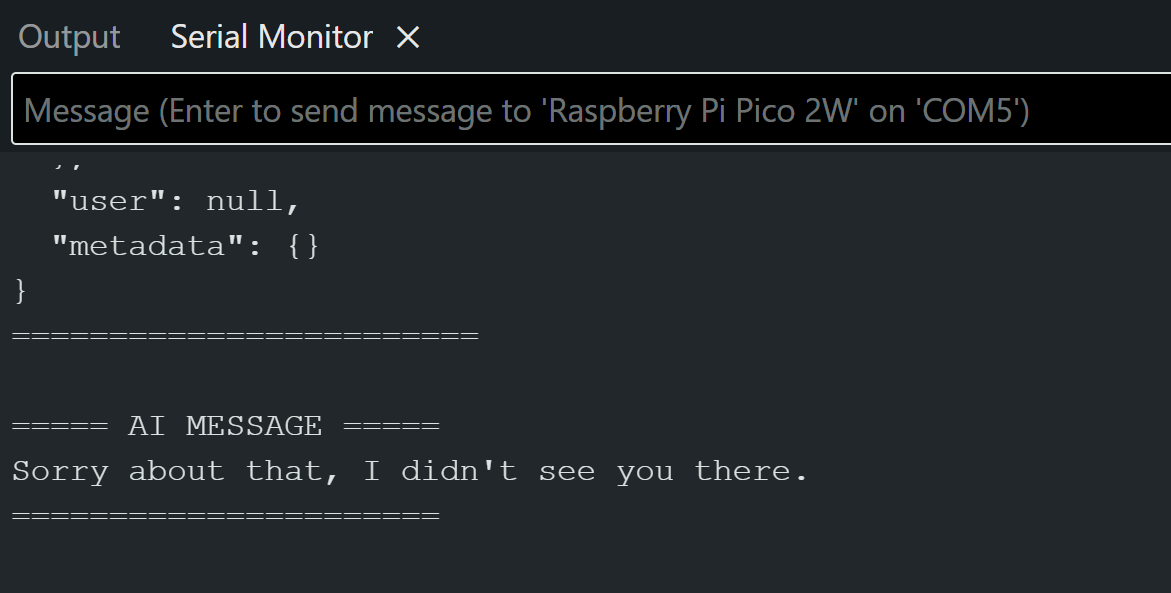Click the word "didn't" in the reply
This screenshot has height=593, width=1171.
[459, 471]
